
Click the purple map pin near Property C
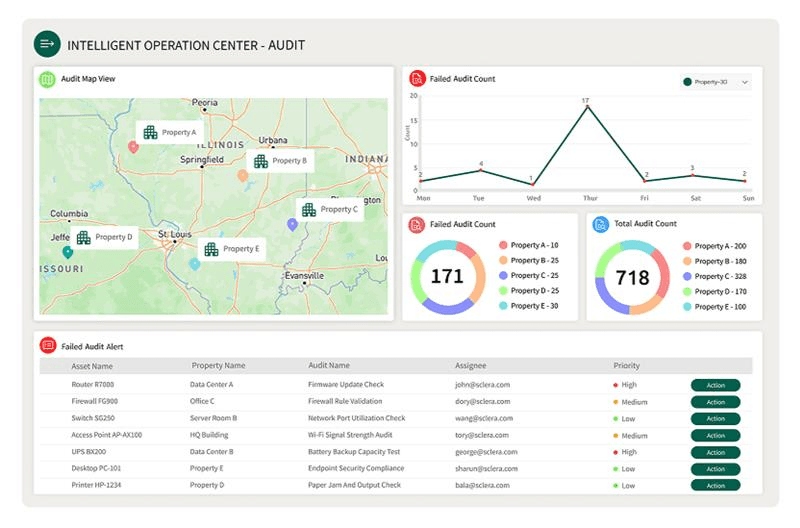pos(292,224)
